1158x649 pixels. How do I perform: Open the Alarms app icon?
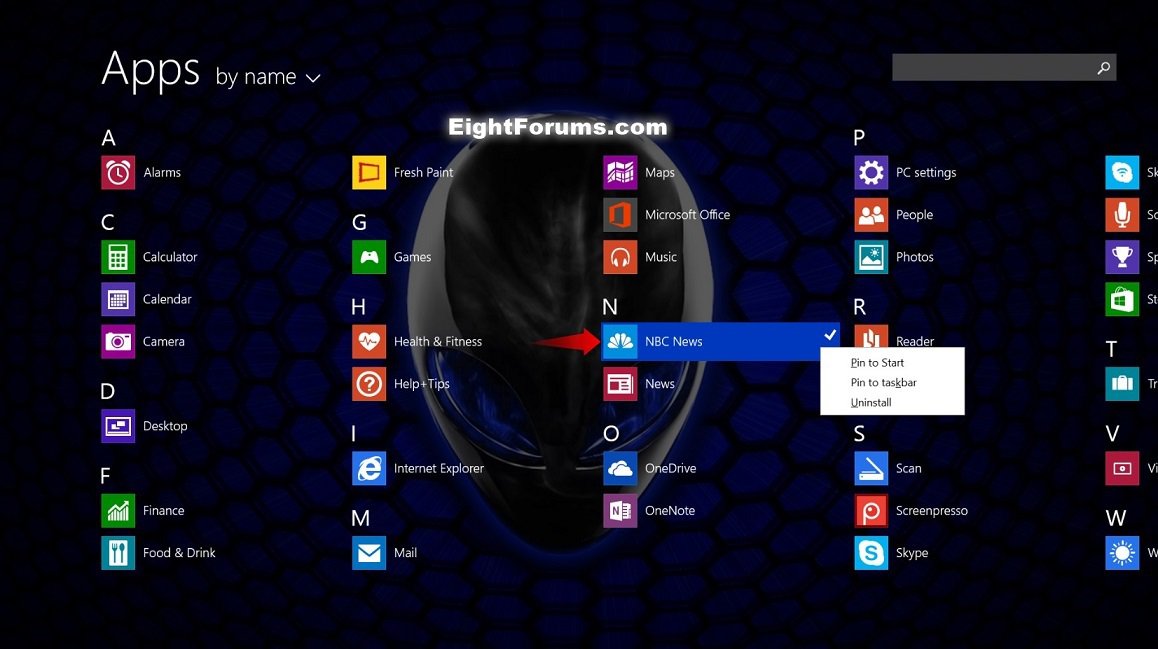pyautogui.click(x=118, y=173)
